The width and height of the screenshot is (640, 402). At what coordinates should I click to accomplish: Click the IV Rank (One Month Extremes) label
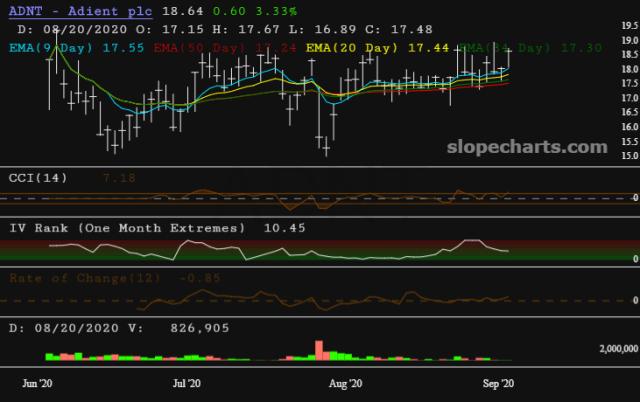(126, 228)
